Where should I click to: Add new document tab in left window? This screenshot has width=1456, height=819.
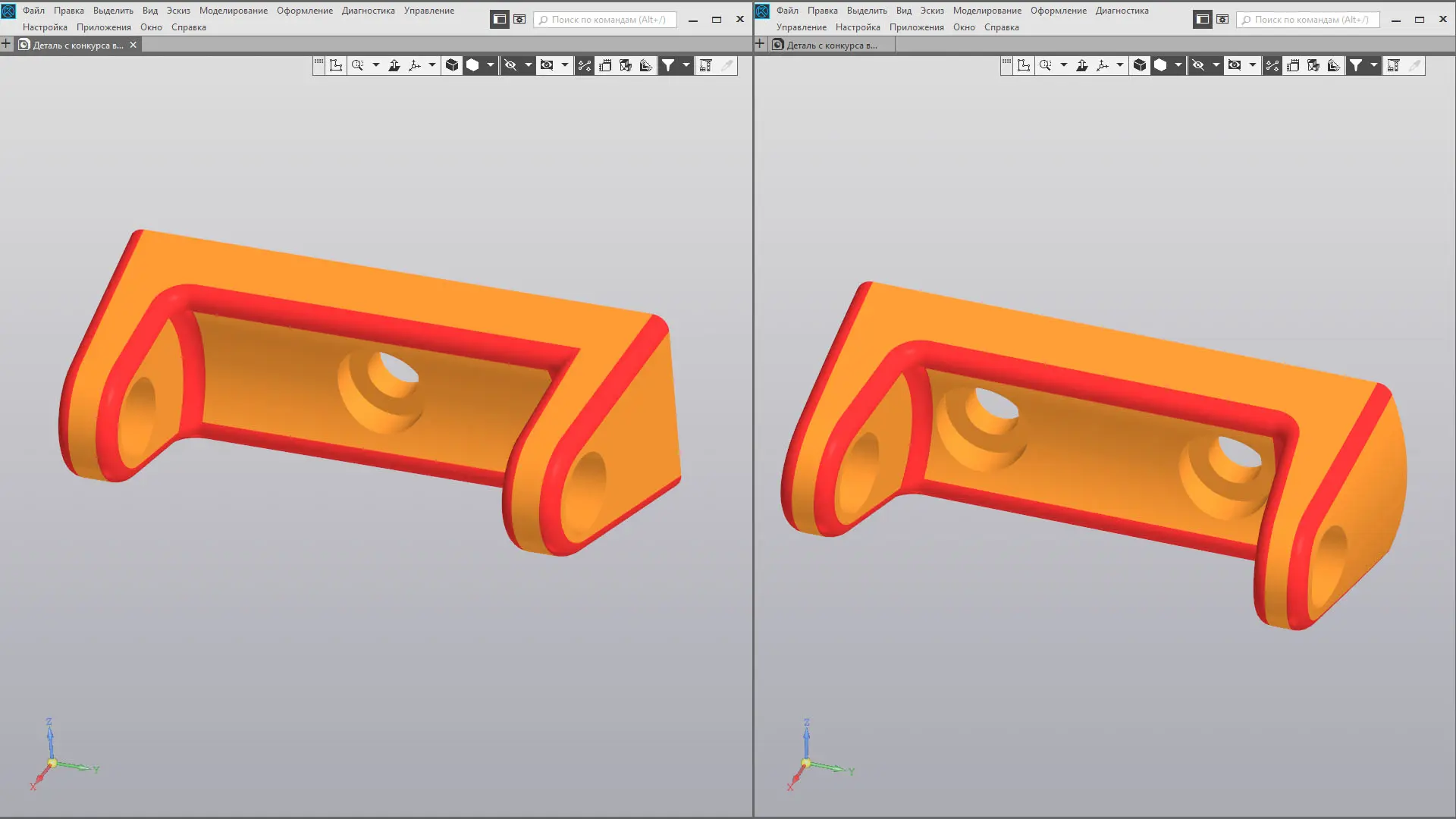click(x=7, y=44)
